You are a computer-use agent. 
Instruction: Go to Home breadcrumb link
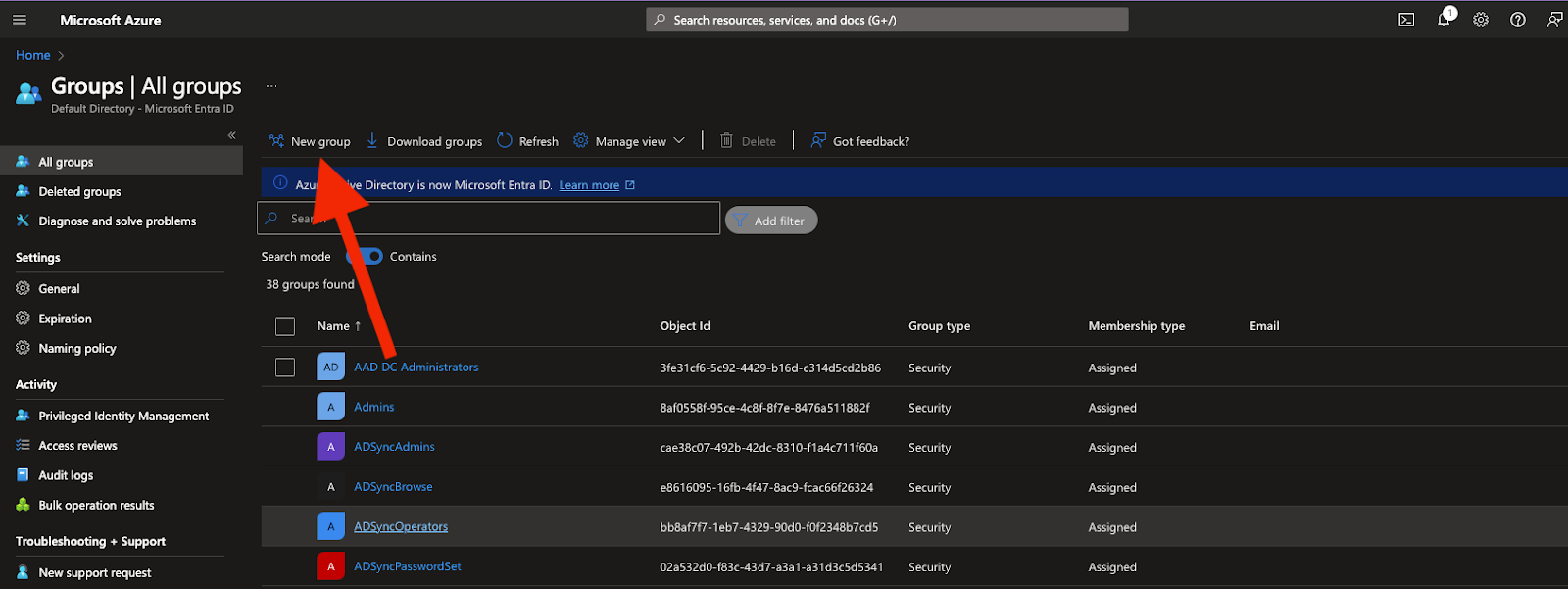tap(33, 56)
